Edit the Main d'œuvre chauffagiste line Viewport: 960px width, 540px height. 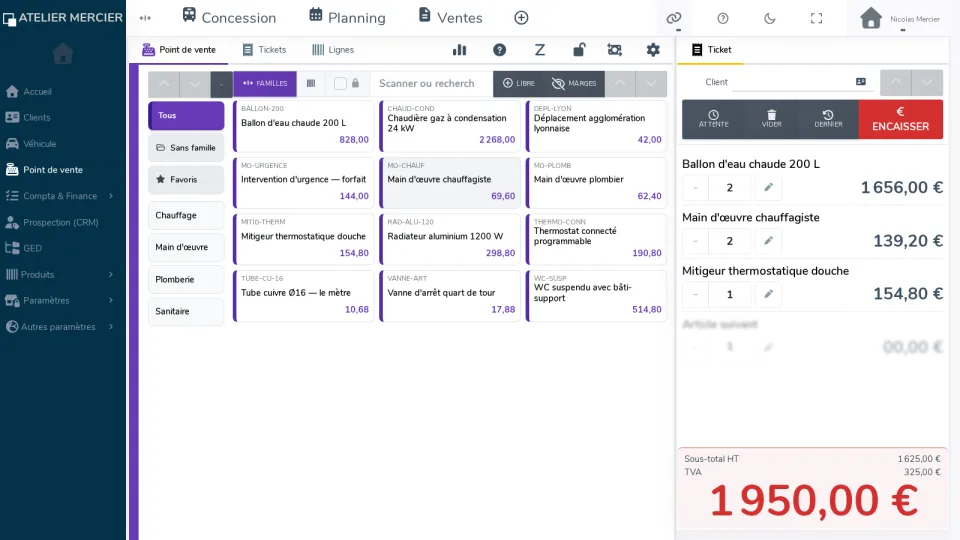coord(768,241)
